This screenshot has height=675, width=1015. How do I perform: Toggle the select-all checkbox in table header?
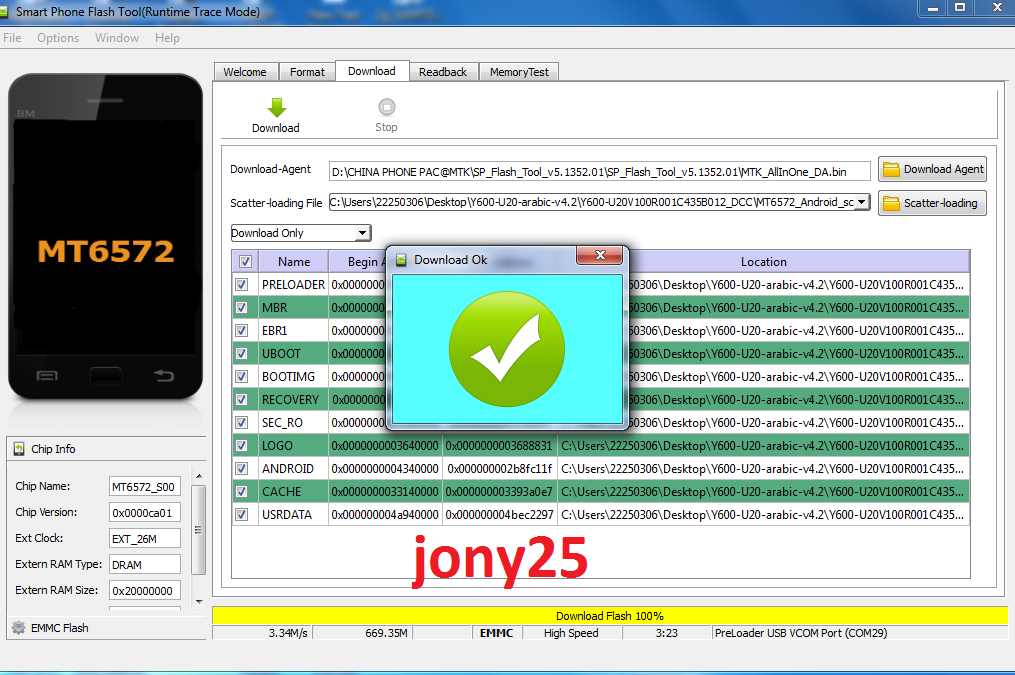[245, 262]
